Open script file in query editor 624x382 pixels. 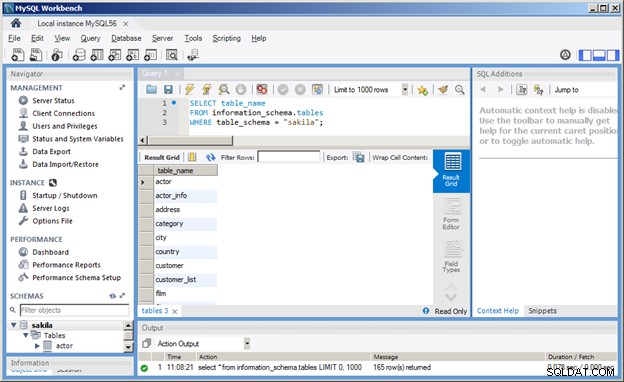click(x=151, y=90)
